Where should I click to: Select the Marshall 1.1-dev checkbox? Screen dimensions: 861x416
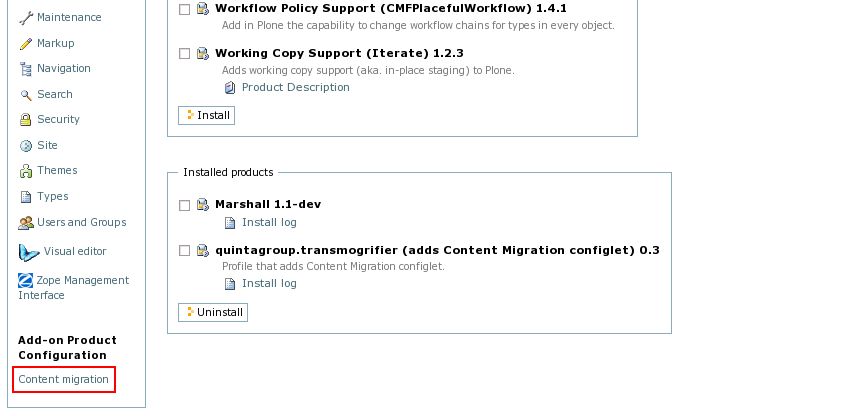tap(184, 205)
